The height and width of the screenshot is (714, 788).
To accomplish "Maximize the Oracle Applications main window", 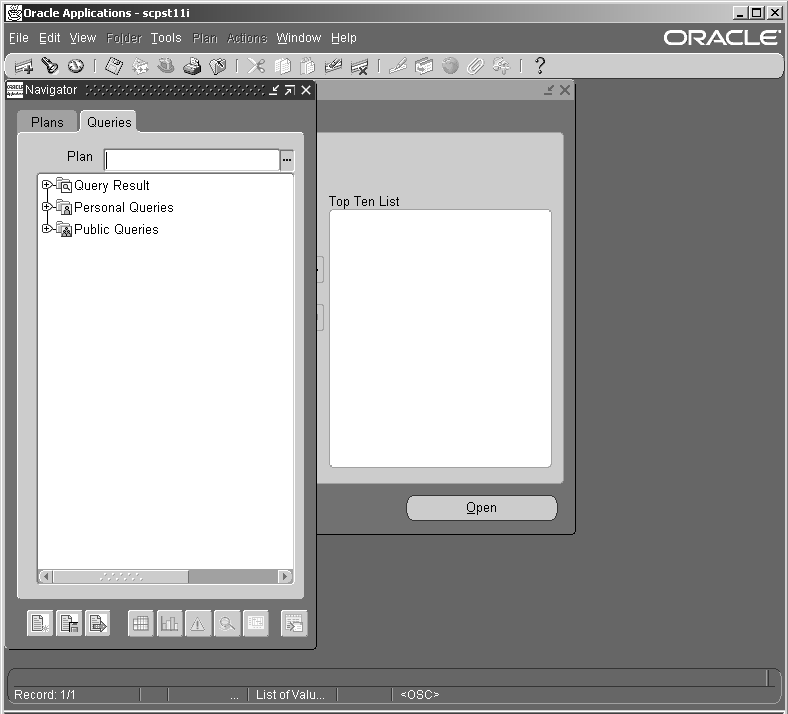I will 756,13.
